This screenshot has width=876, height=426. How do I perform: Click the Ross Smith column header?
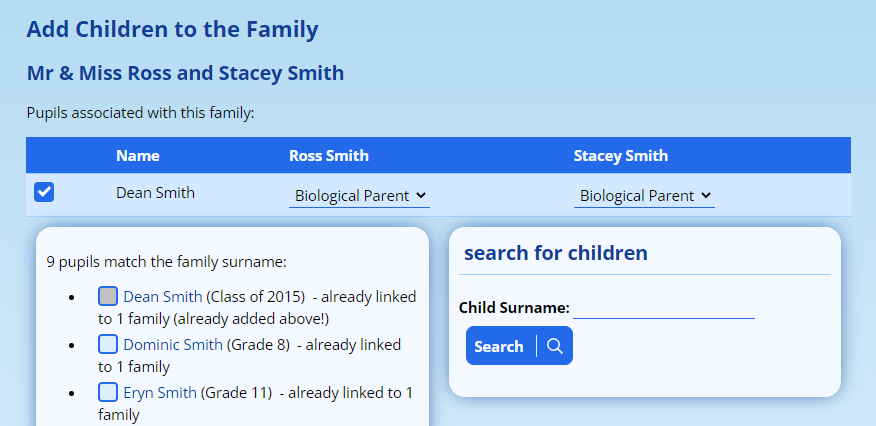coord(328,156)
